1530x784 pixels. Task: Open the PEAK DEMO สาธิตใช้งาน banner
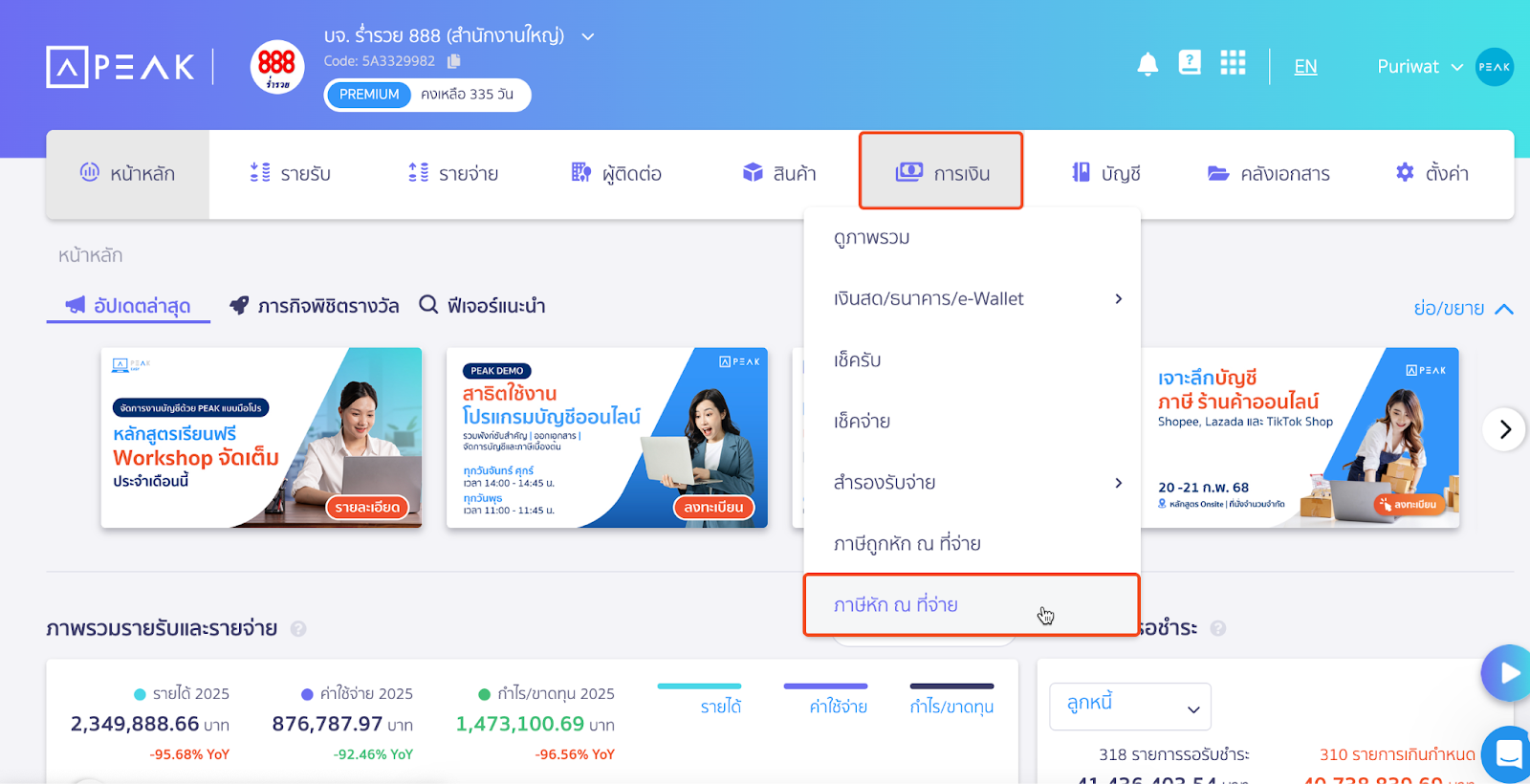click(x=607, y=438)
